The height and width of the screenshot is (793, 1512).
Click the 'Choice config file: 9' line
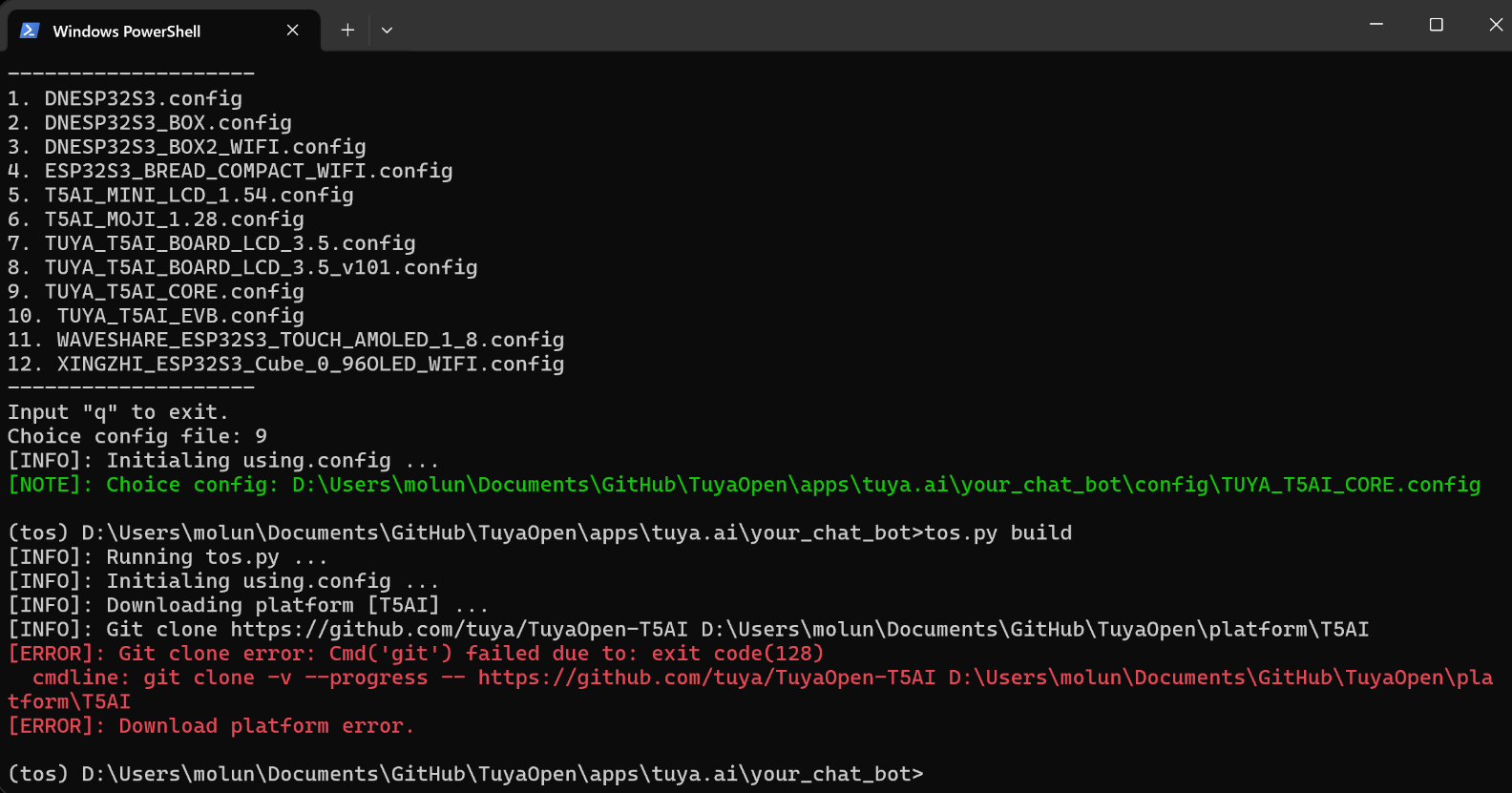pyautogui.click(x=137, y=436)
